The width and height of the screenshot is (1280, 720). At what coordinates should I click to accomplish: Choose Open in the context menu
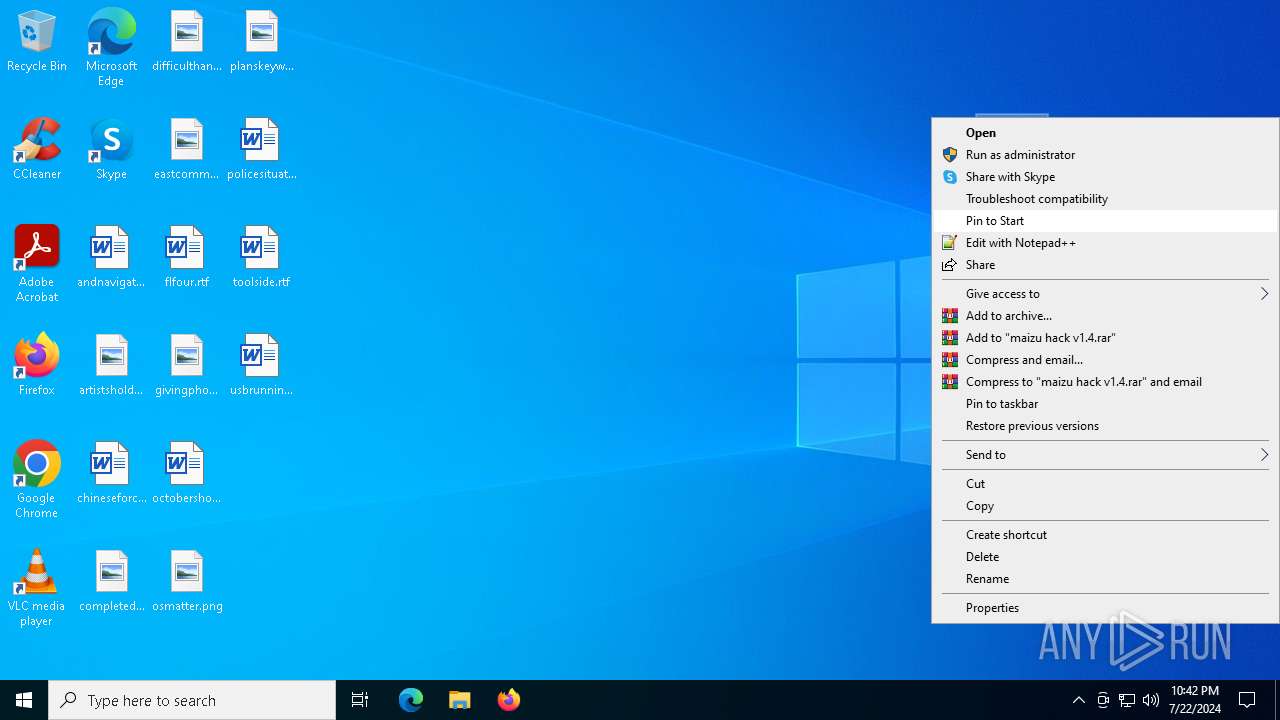click(1105, 133)
